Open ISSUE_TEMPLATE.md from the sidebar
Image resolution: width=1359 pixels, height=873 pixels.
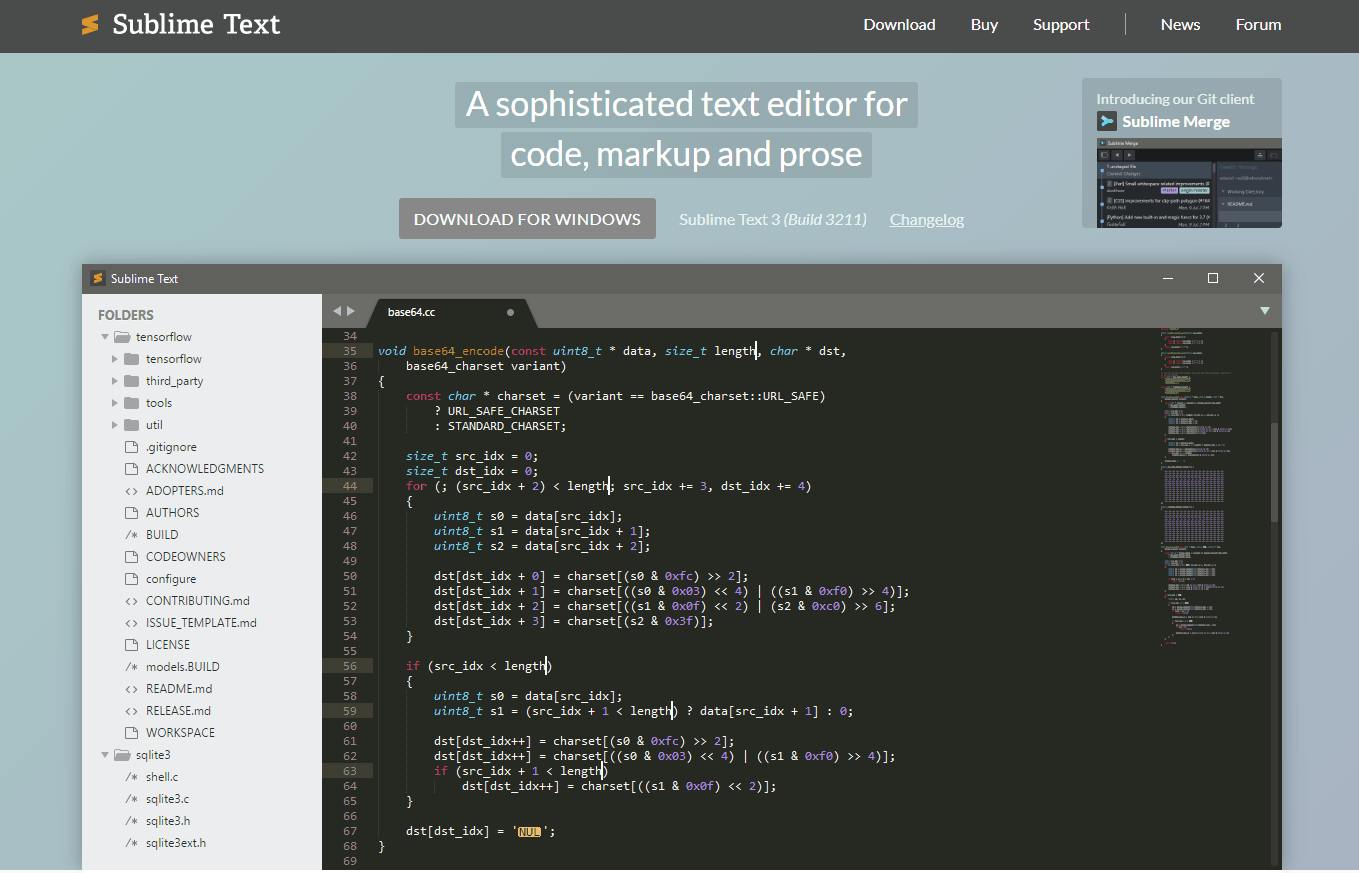[x=201, y=623]
